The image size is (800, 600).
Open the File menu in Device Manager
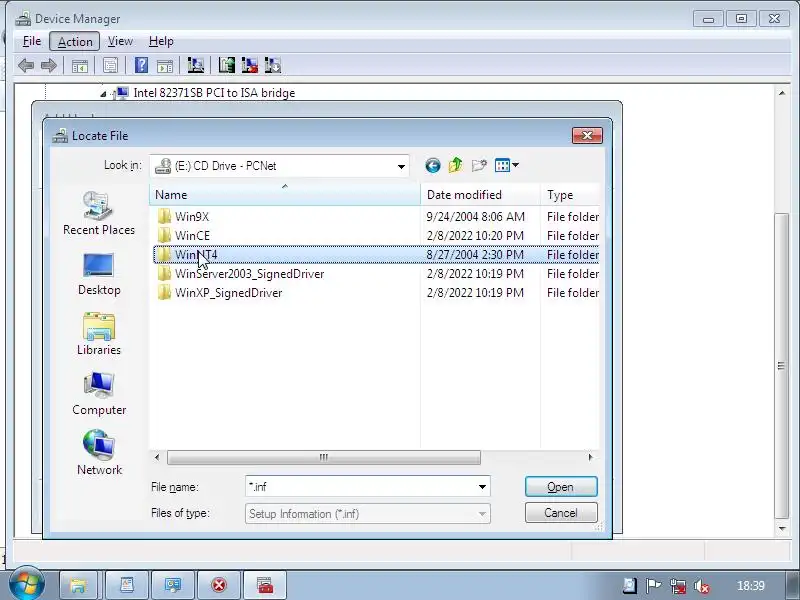pyautogui.click(x=32, y=41)
